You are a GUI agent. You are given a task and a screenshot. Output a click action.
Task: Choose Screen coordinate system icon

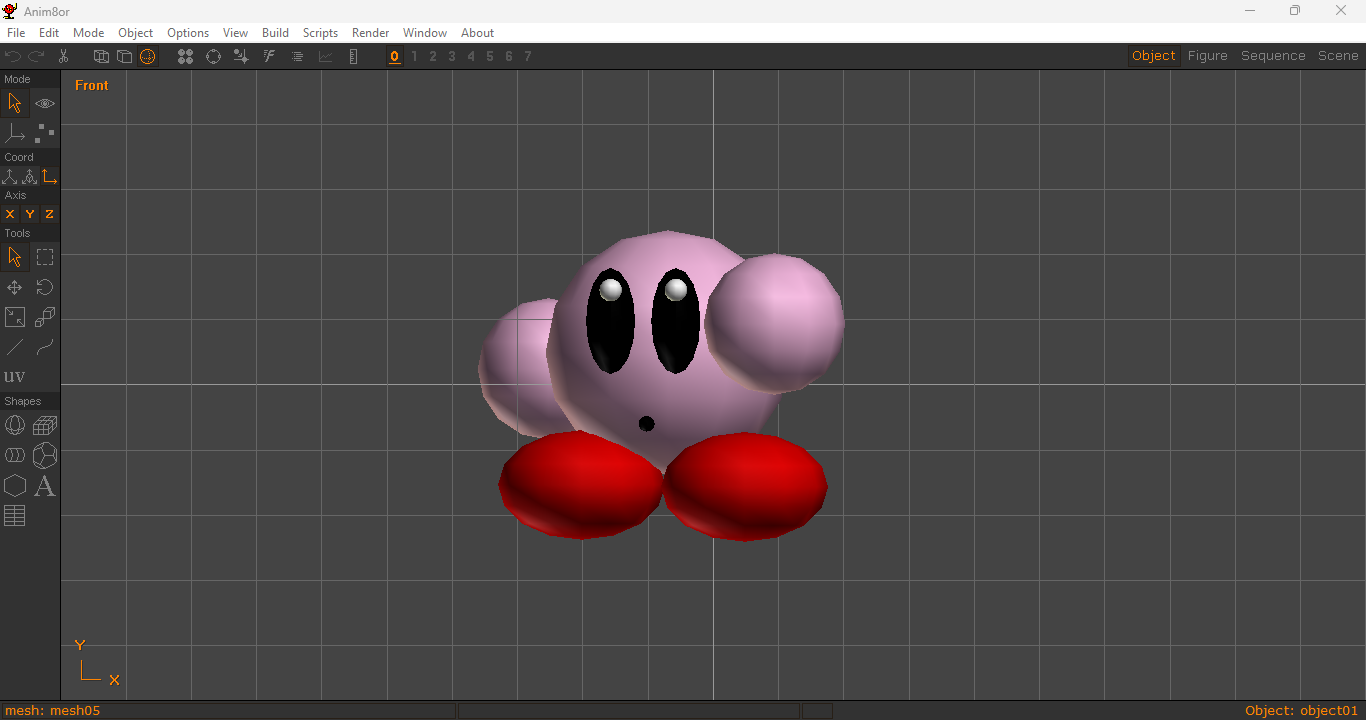pos(49,177)
